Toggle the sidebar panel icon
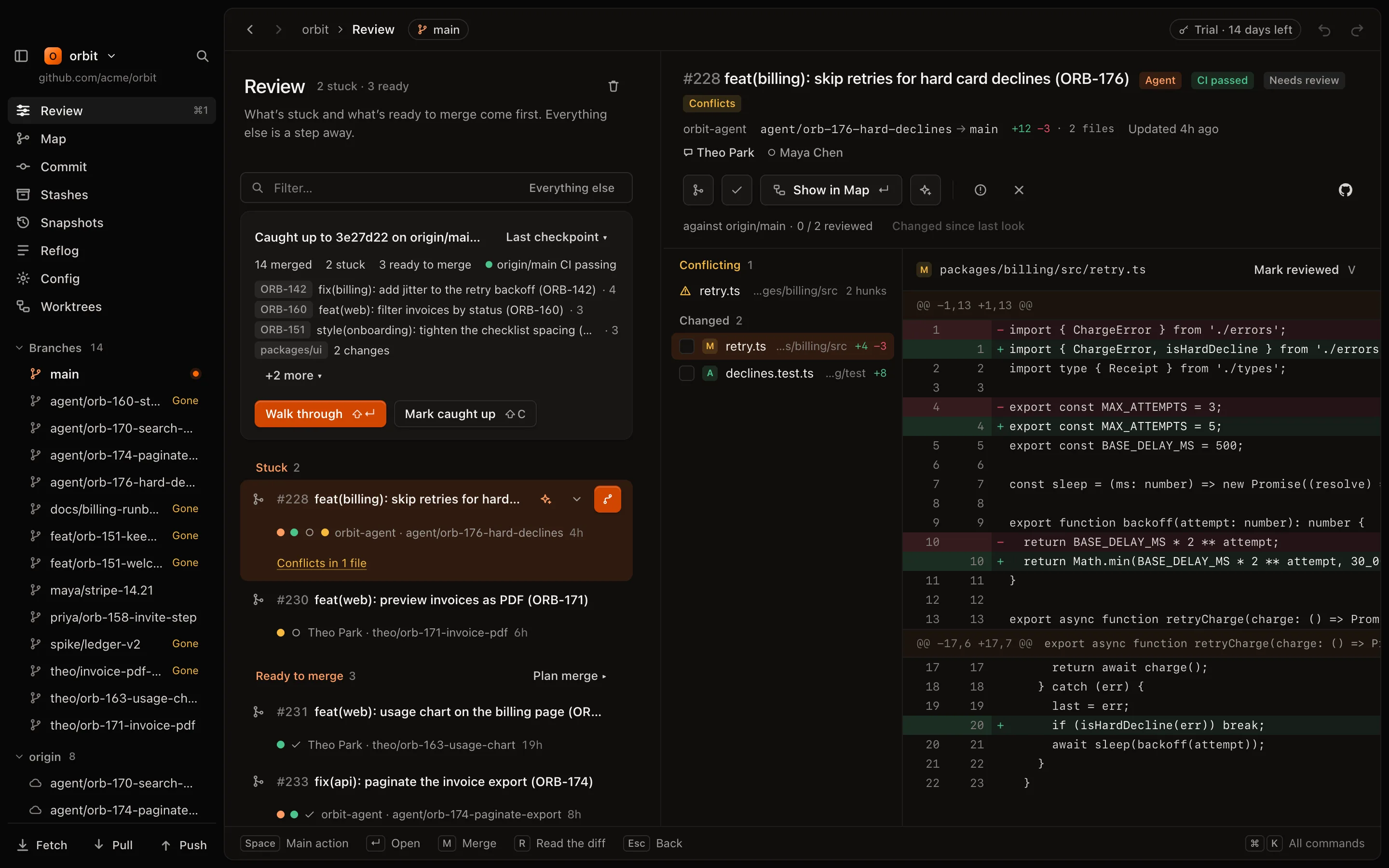The width and height of the screenshot is (1389, 868). point(21,55)
